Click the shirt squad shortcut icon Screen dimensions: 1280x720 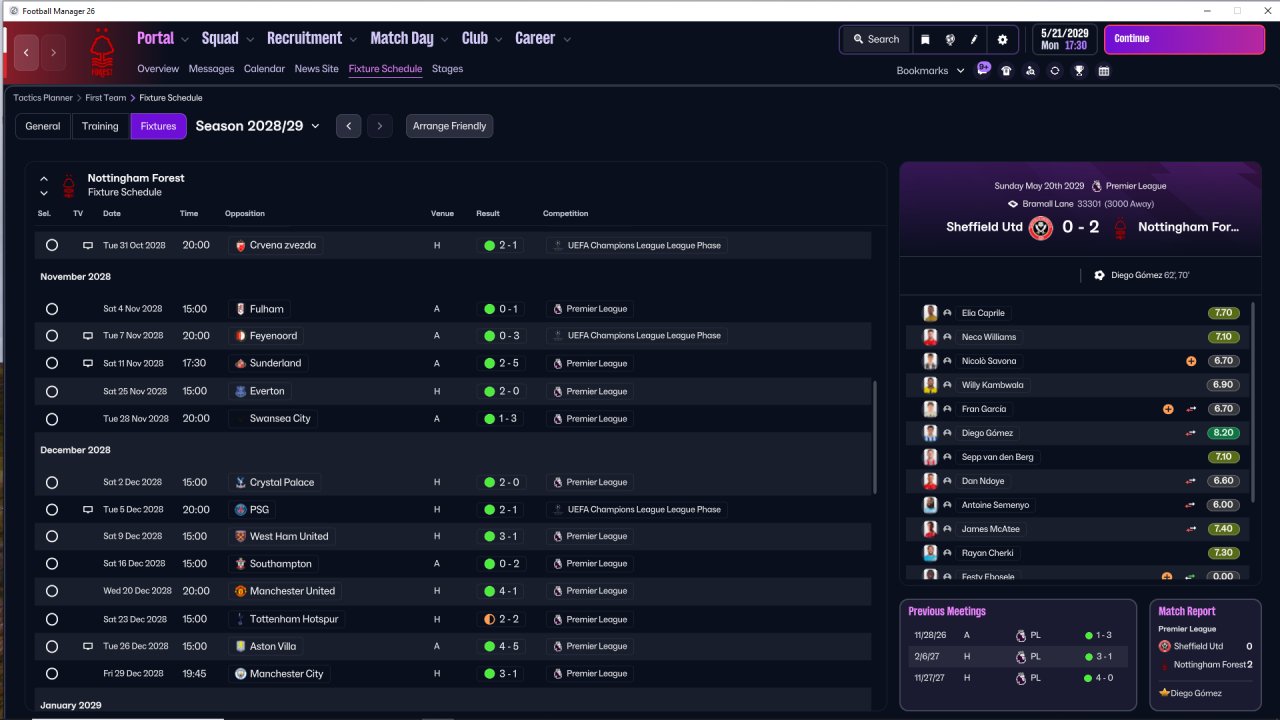point(1006,71)
